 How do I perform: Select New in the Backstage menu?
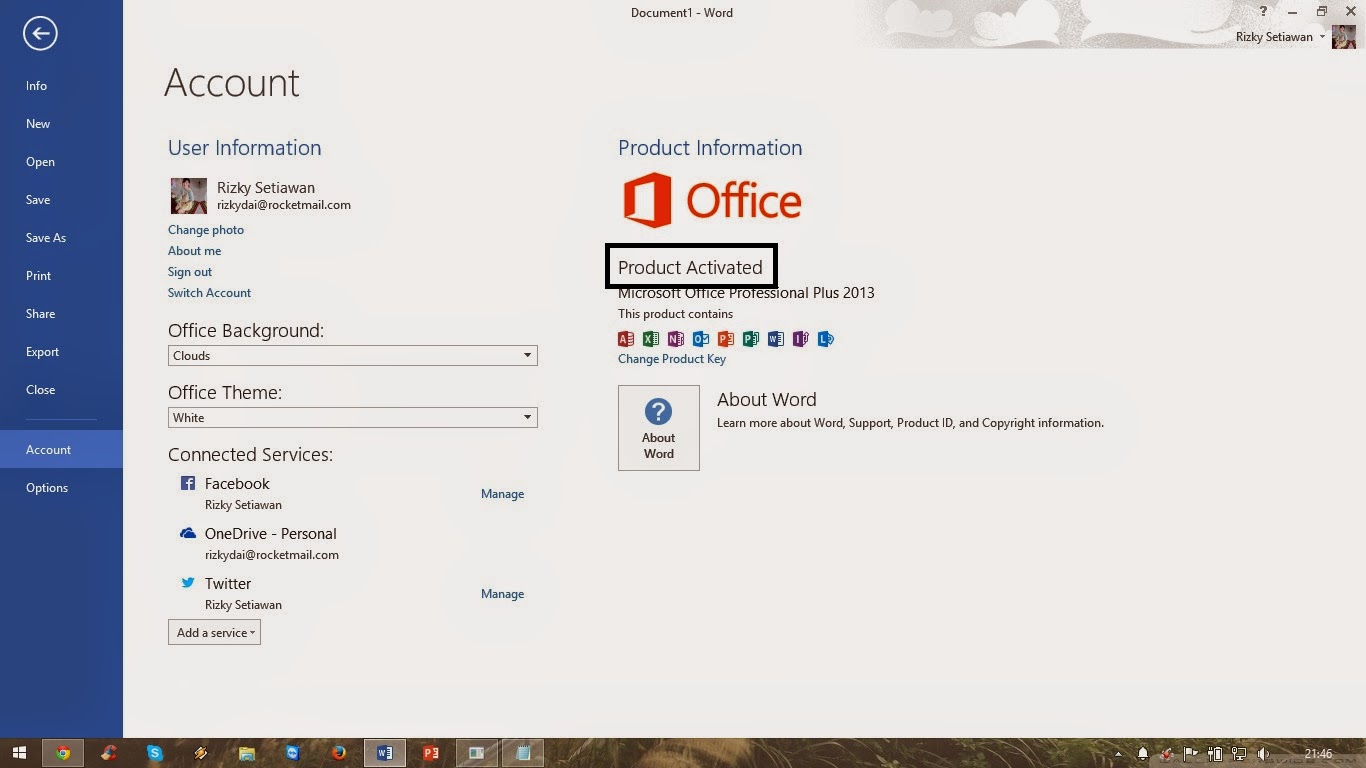coord(61,124)
